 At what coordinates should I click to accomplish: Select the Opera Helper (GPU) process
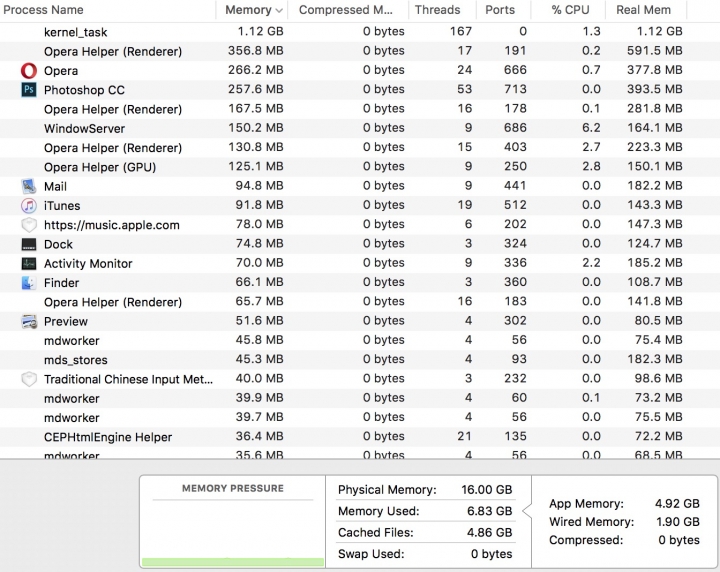(x=360, y=167)
